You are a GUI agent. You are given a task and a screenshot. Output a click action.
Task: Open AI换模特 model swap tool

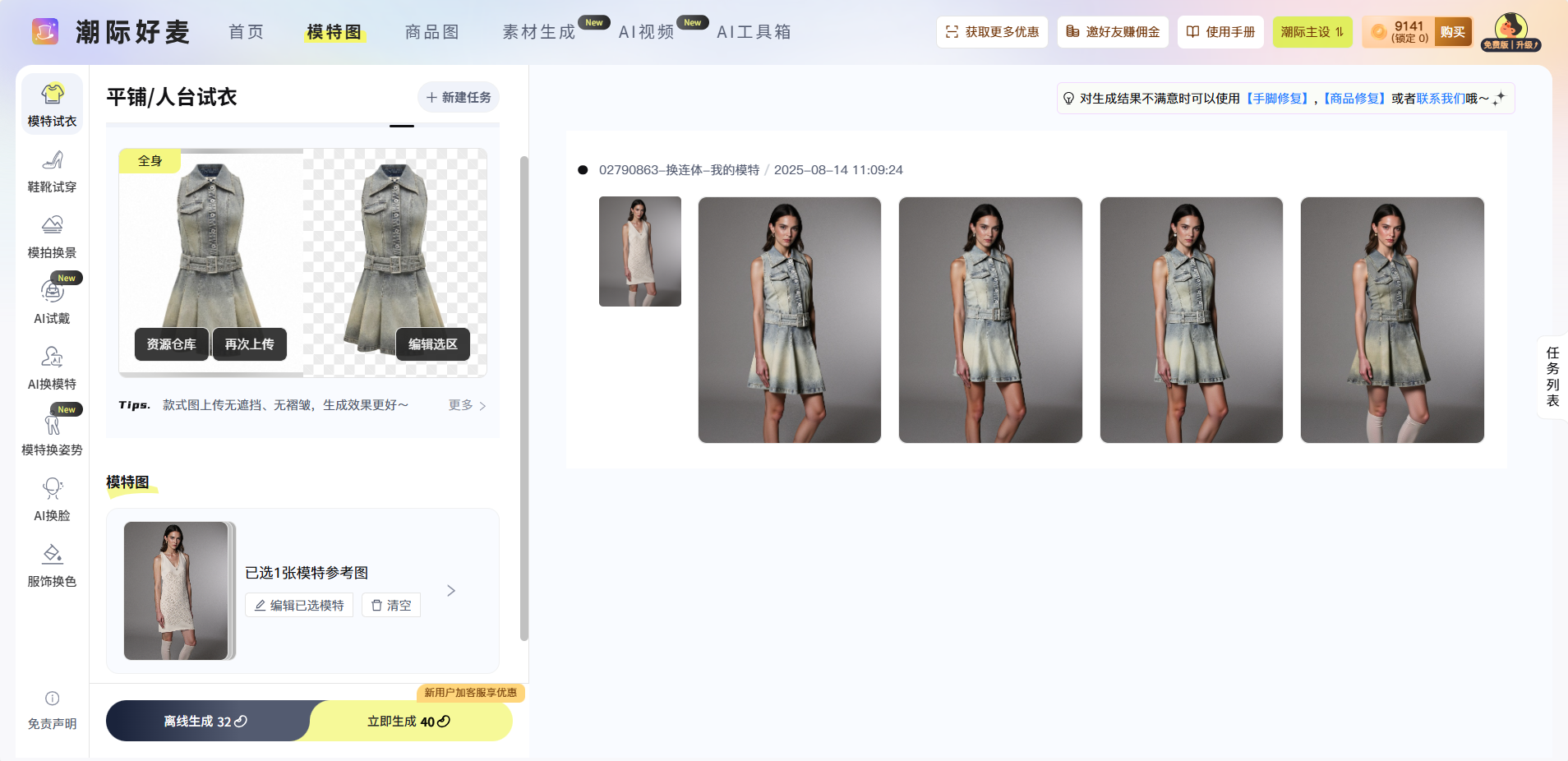[x=52, y=367]
